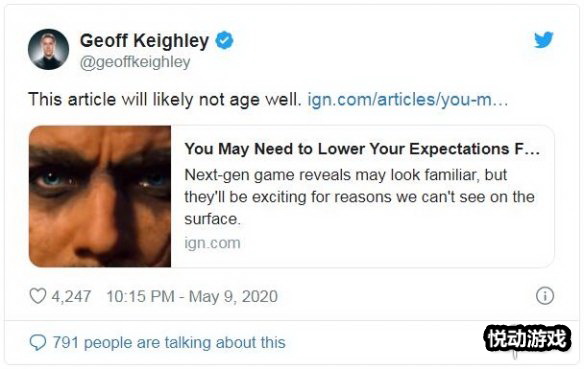
Task: Open the 10:15 PM - May 9, 2020 timestamp
Action: coord(192,296)
